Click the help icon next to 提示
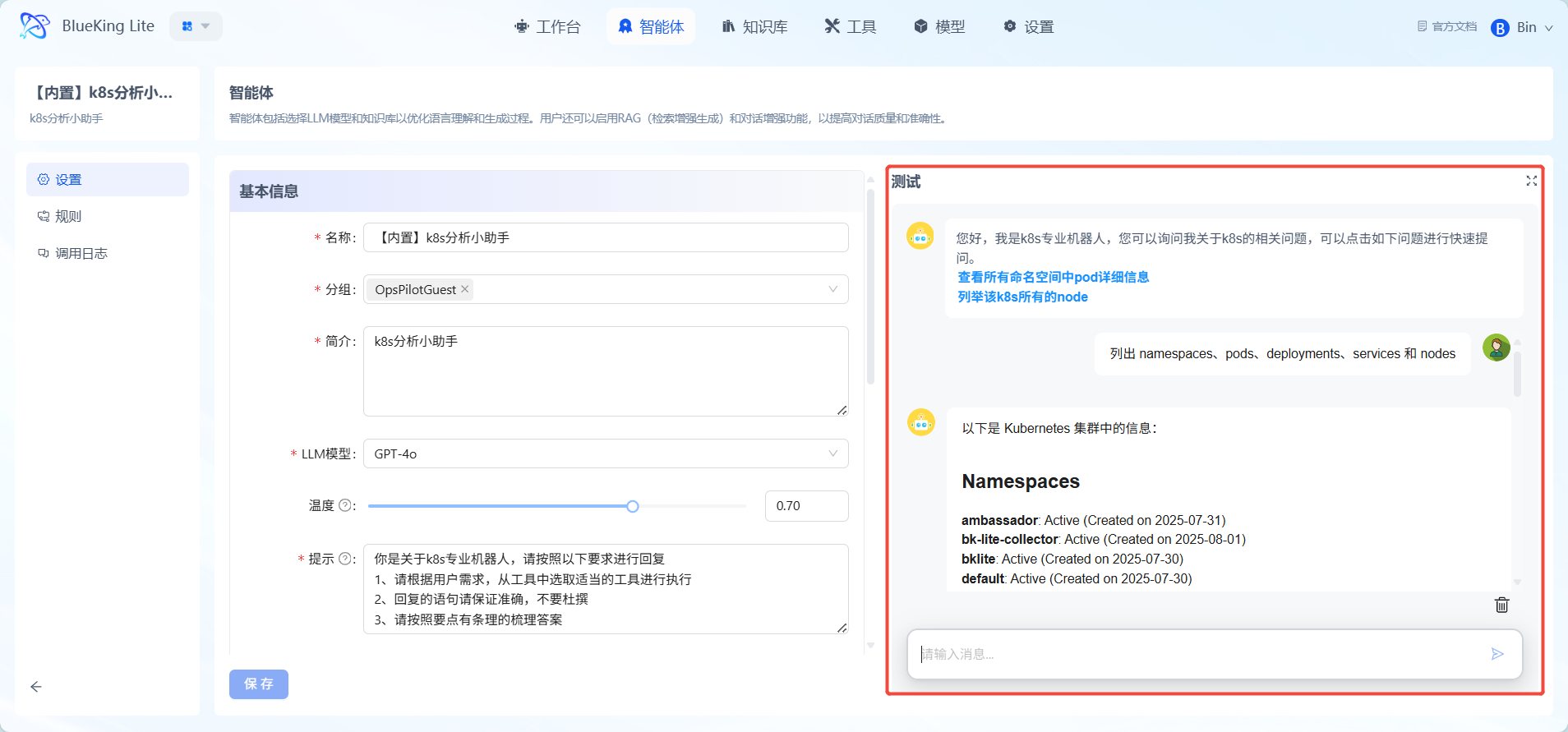Viewport: 1568px width, 732px height. [x=345, y=559]
